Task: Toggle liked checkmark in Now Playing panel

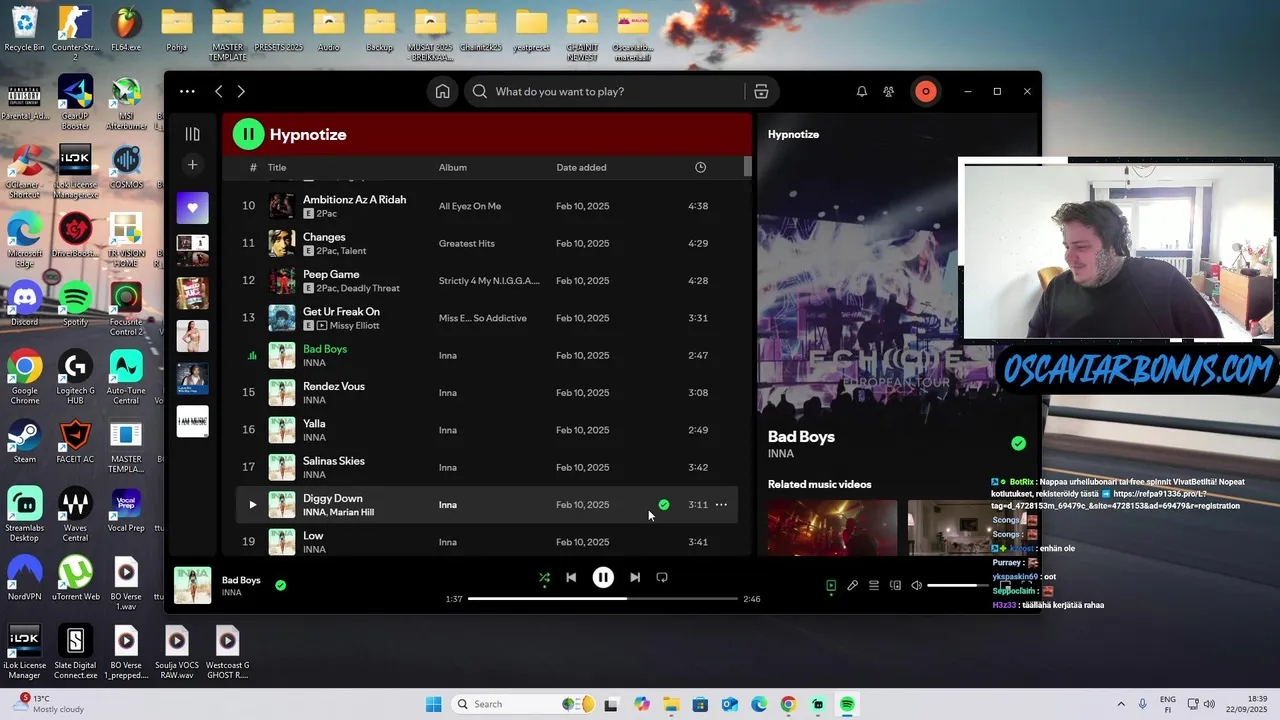Action: 1018,443
